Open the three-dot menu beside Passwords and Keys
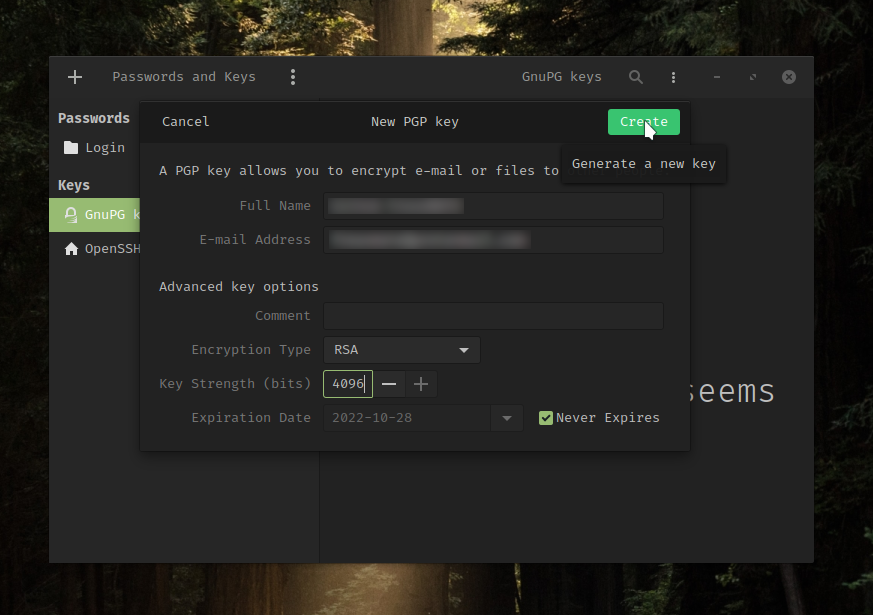Viewport: 873px width, 615px height. point(292,77)
